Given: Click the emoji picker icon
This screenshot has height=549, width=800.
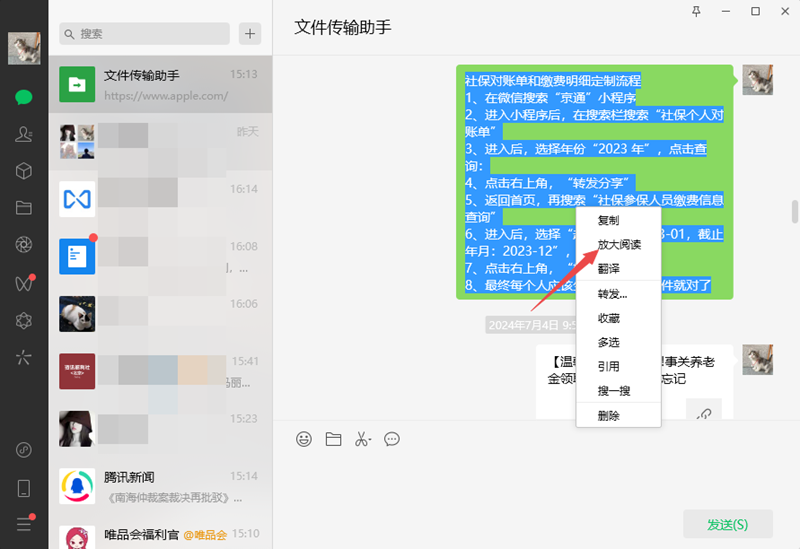Looking at the screenshot, I should pos(304,439).
